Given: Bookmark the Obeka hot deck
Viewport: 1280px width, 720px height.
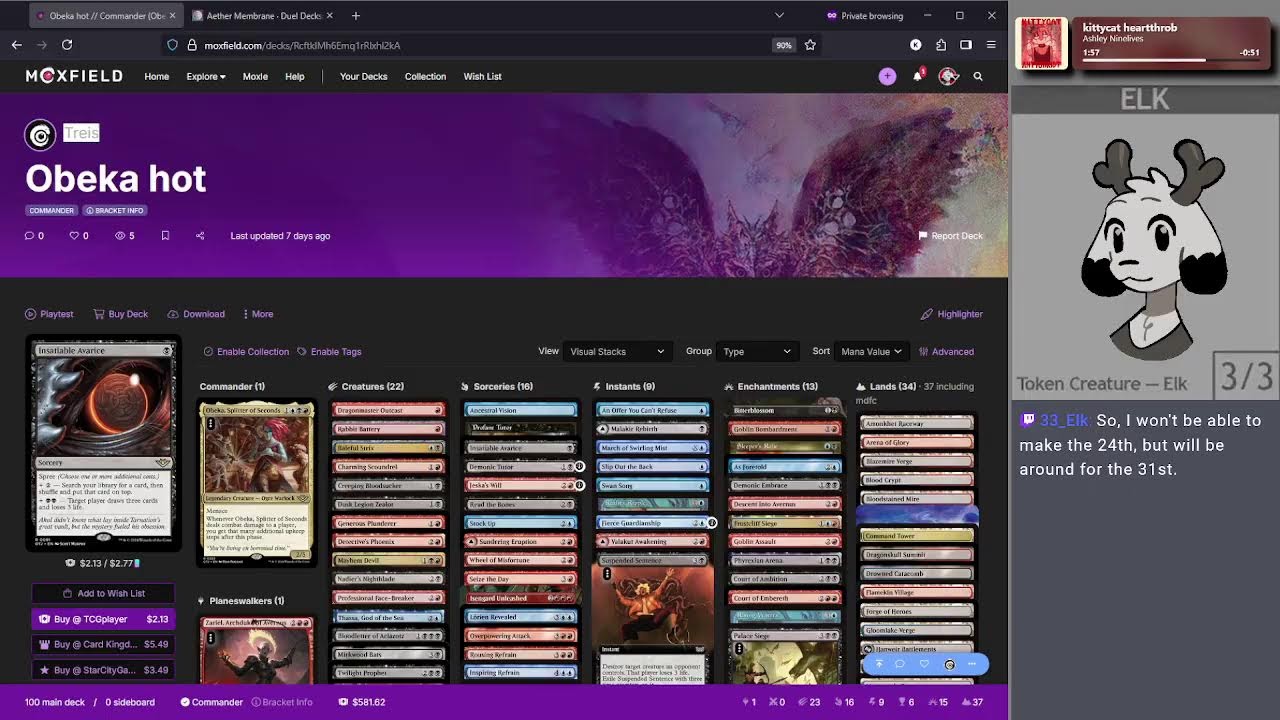Looking at the screenshot, I should point(165,236).
